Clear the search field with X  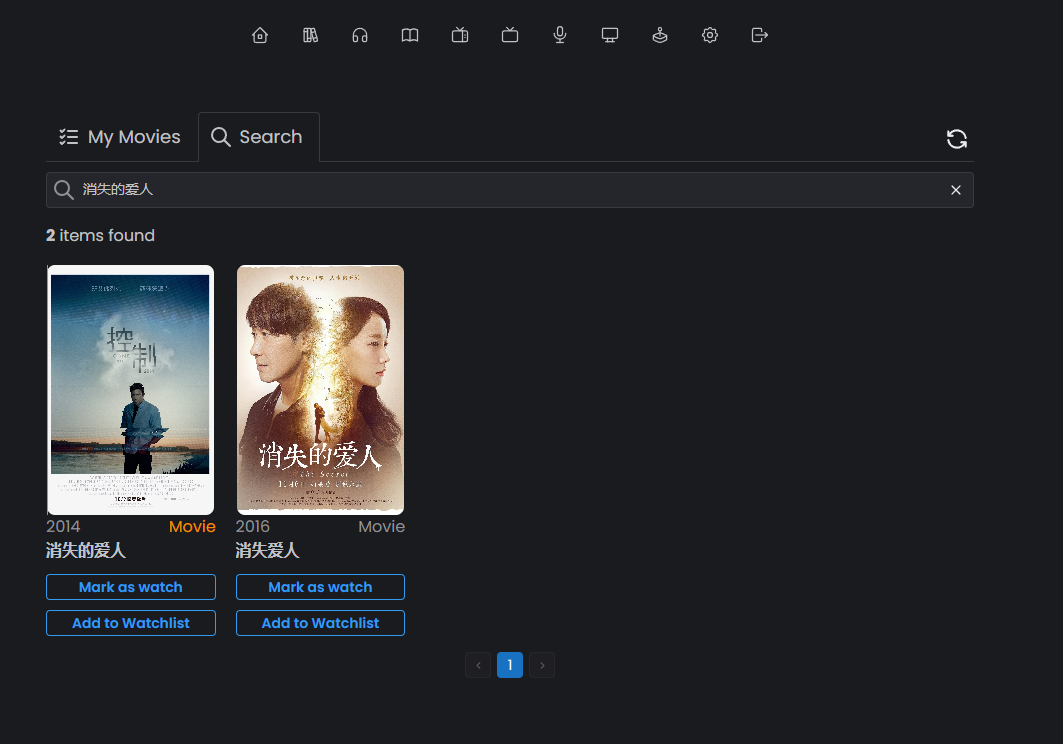pyautogui.click(x=956, y=190)
